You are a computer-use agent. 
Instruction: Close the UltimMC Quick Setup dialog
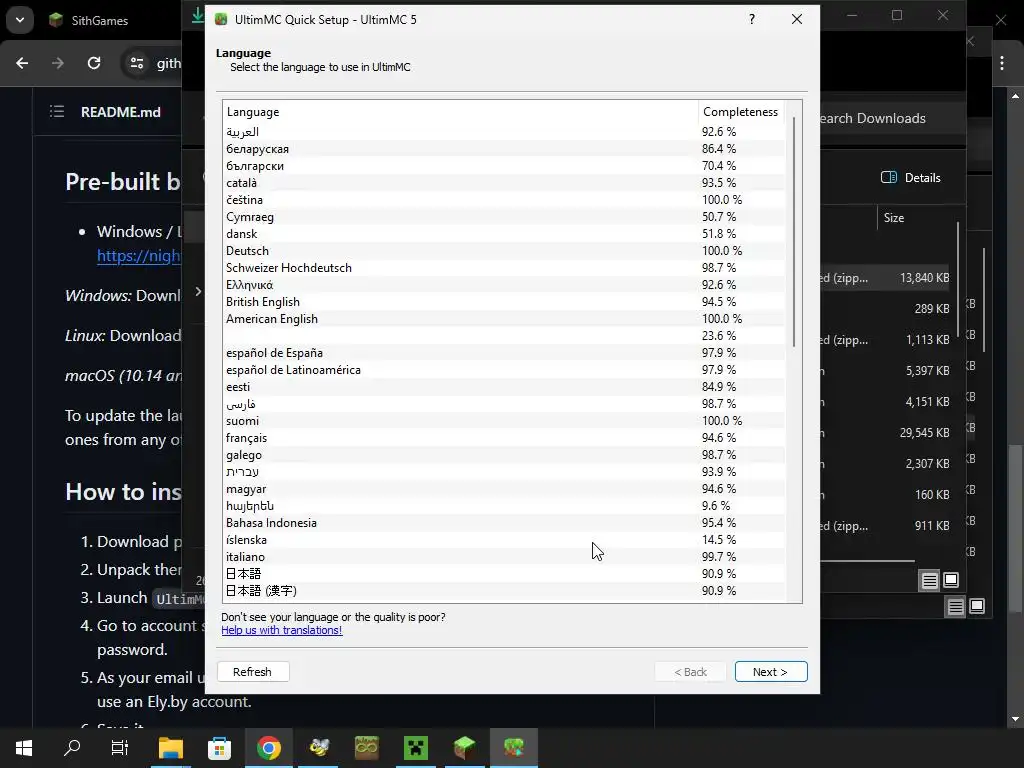[x=797, y=19]
